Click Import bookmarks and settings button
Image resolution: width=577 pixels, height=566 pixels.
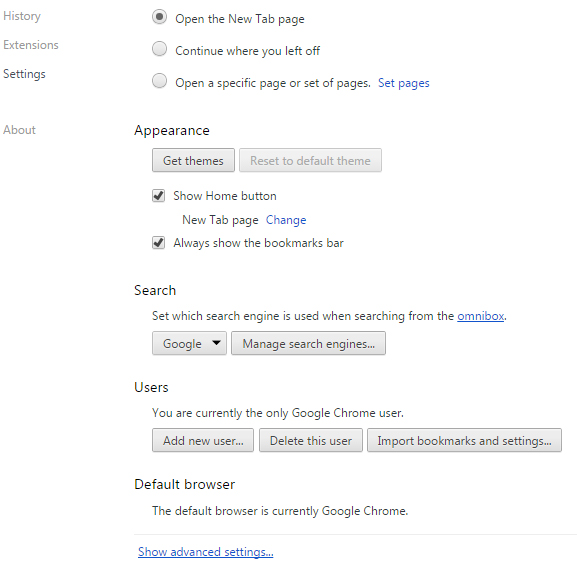click(x=464, y=440)
